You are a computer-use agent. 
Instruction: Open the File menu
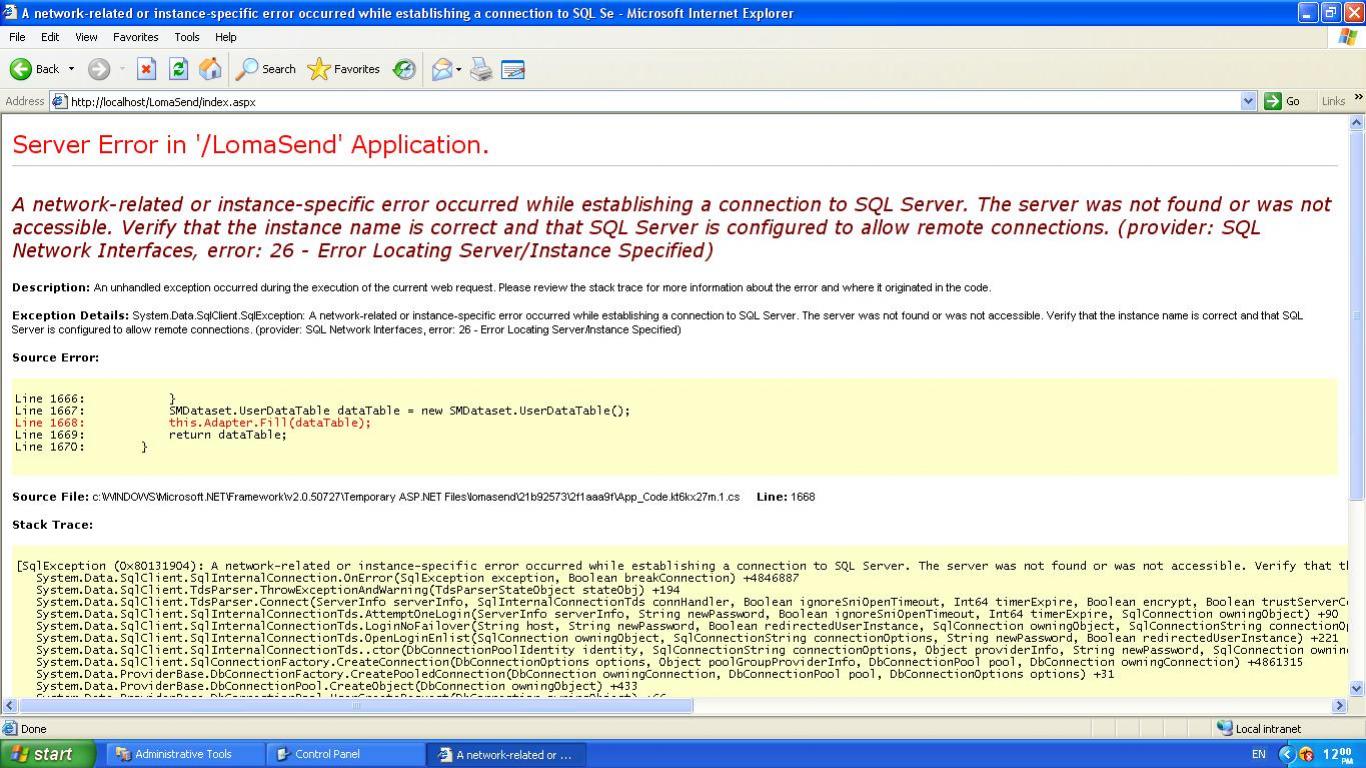[17, 37]
